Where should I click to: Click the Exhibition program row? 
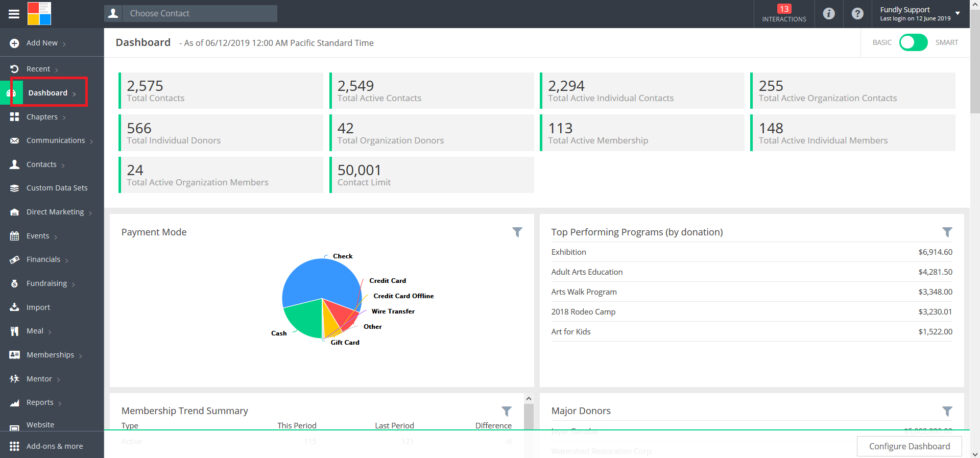(751, 252)
